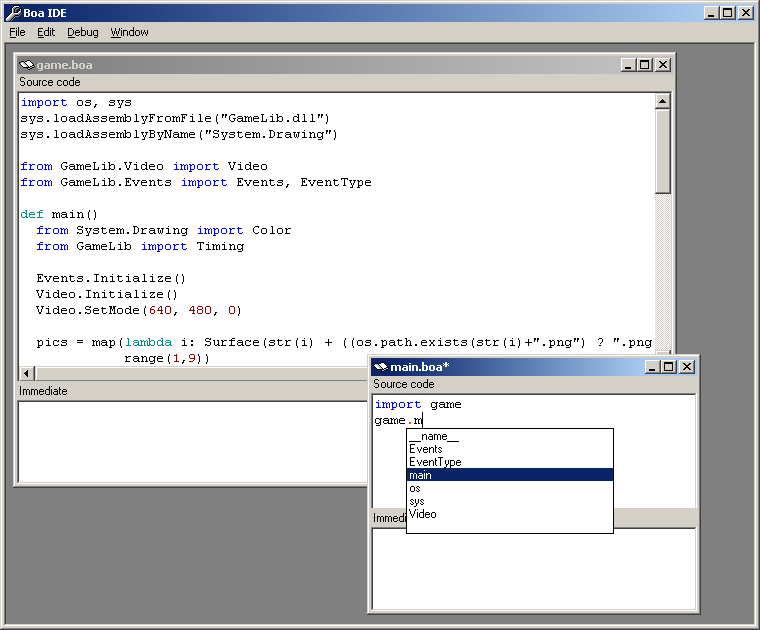760x630 pixels.
Task: Maximize the game.boa editor window
Action: (x=645, y=65)
